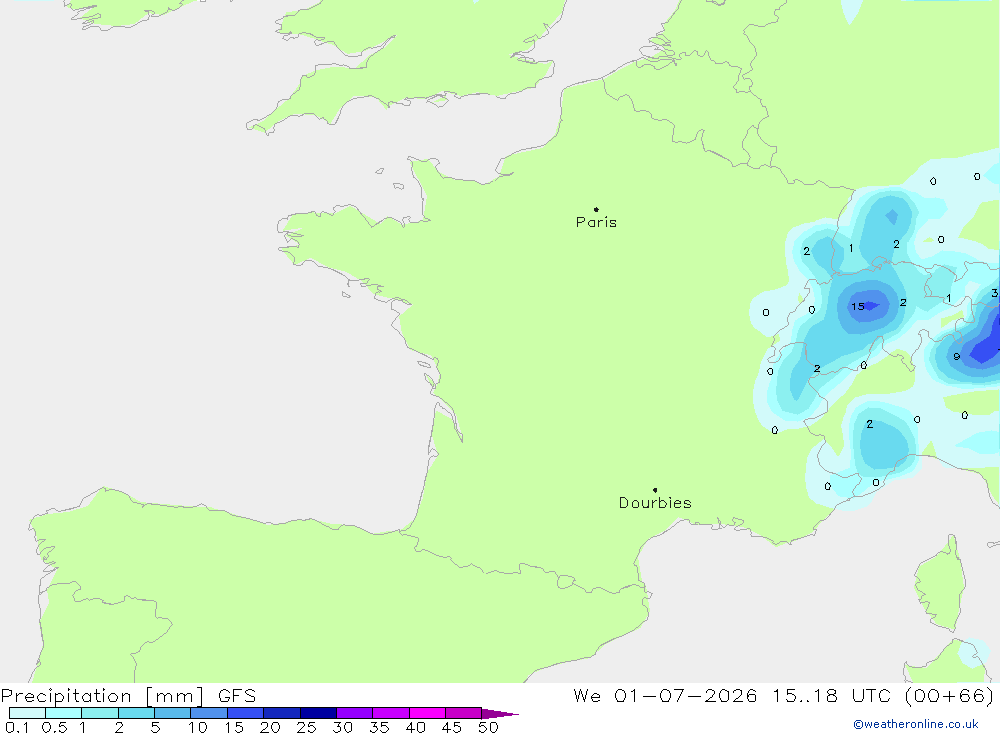The width and height of the screenshot is (1000, 733).
Task: Select the 1–2 mm legend swatch
Action: point(100,713)
